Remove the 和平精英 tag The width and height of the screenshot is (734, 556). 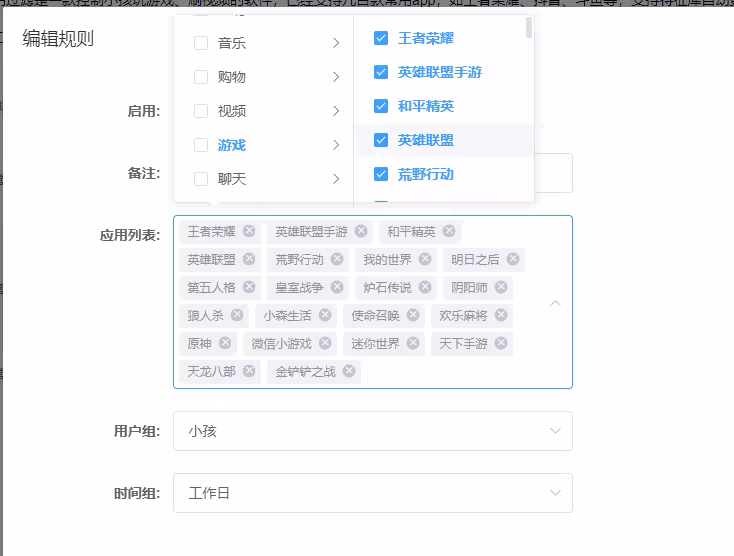[449, 231]
